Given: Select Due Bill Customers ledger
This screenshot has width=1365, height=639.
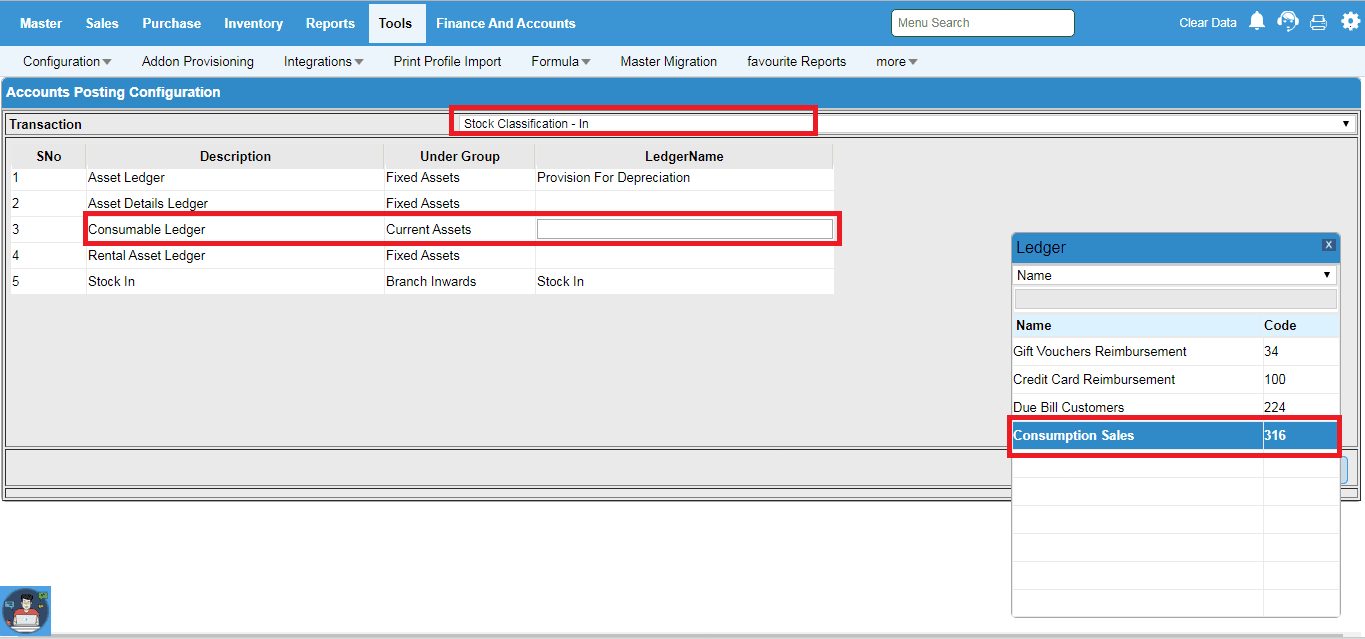Looking at the screenshot, I should pos(1175,408).
